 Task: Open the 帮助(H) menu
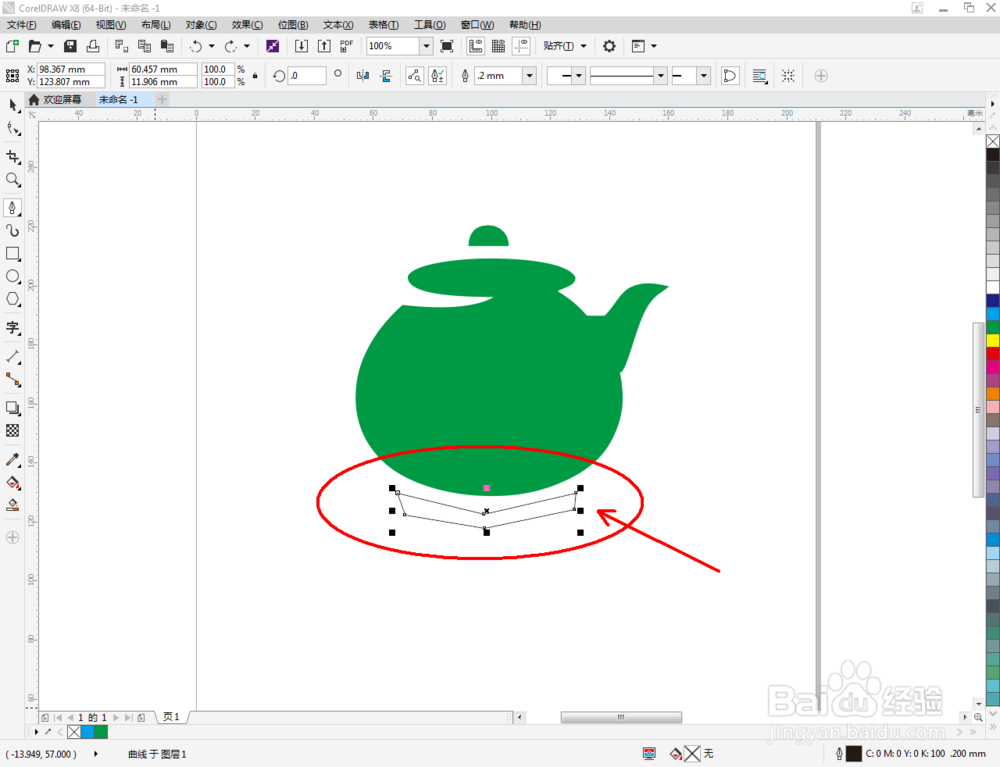pos(525,25)
